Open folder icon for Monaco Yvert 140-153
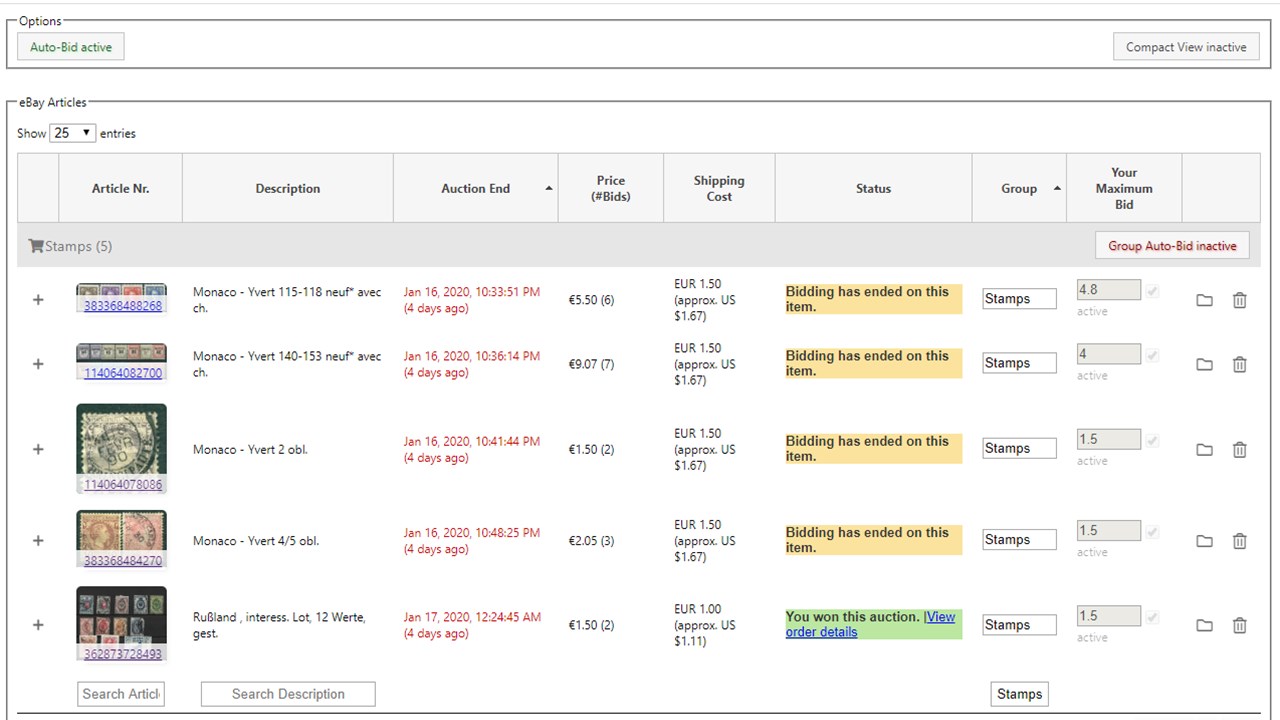Screen dimensions: 1280x720 (1204, 364)
